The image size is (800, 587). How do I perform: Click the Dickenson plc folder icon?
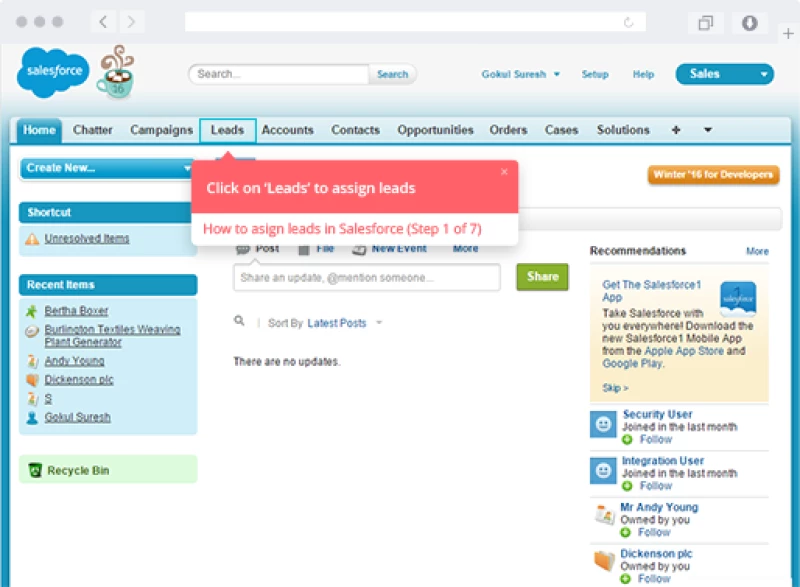click(x=602, y=561)
